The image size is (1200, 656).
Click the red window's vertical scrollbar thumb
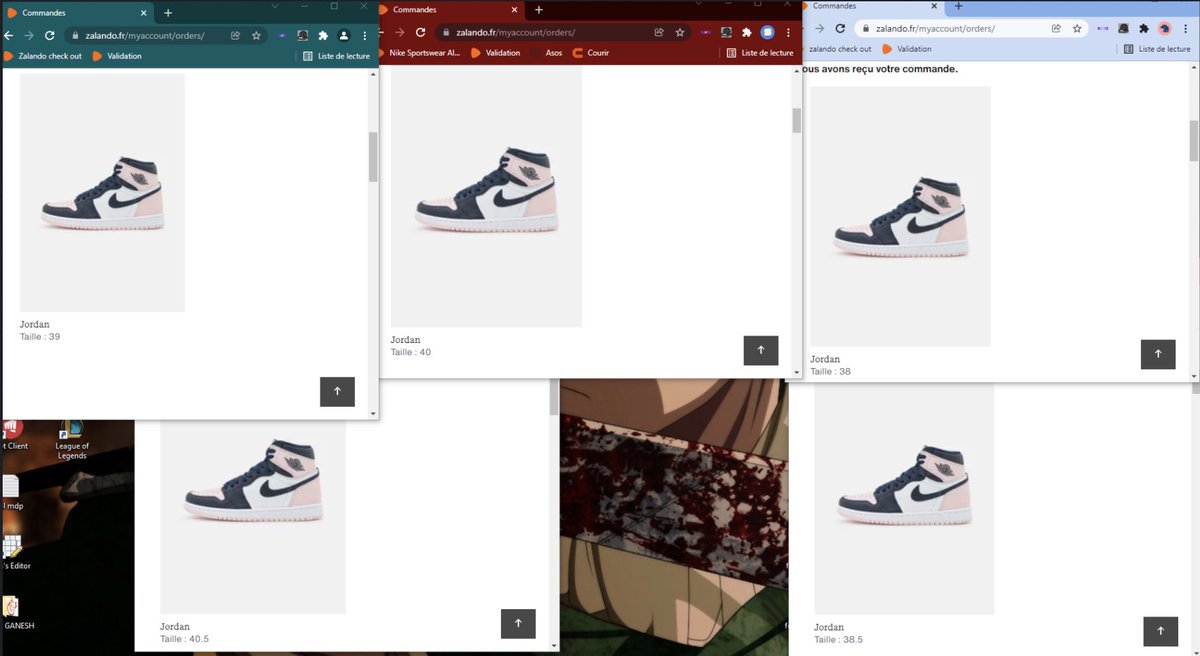797,121
